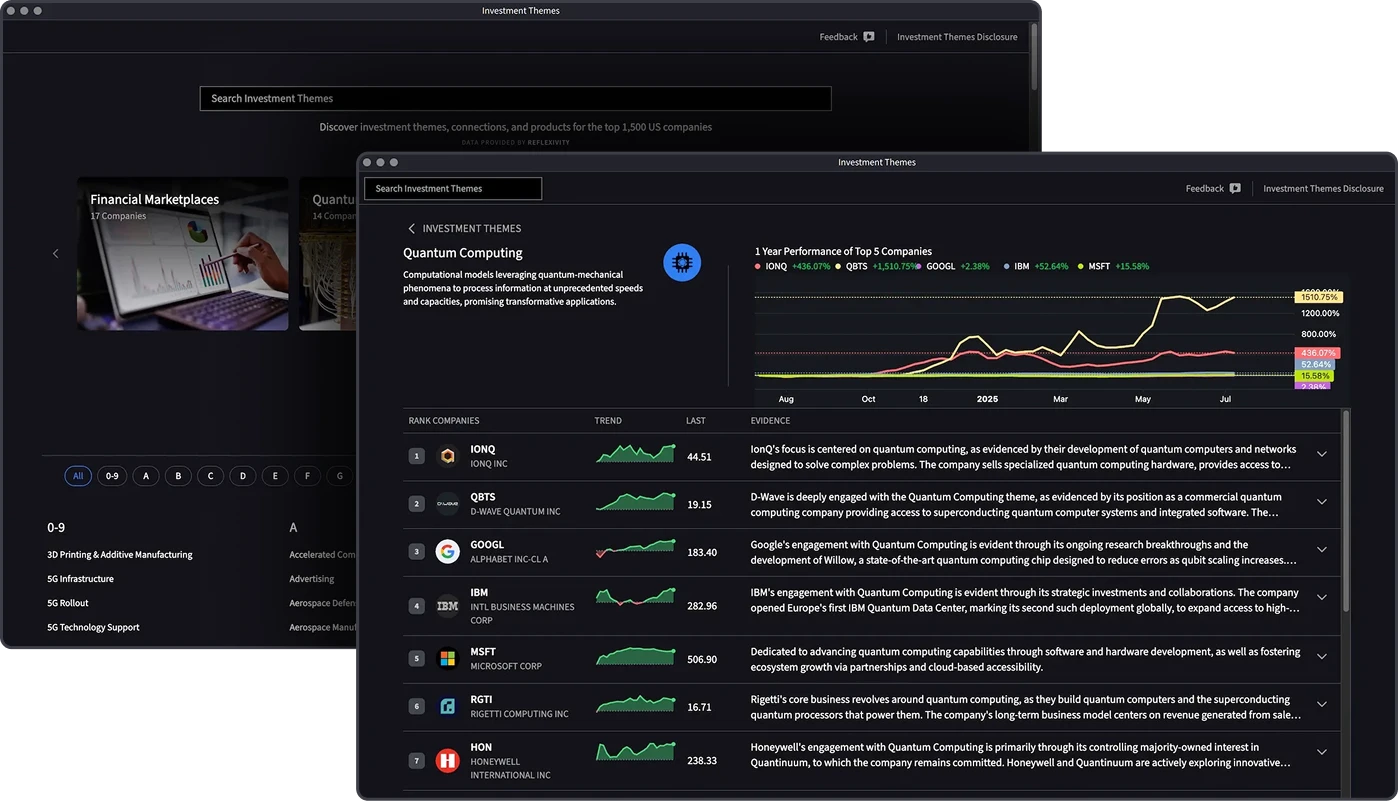Select the 0-9 filter pill
Screen dimensions: 1398x801
[x=112, y=476]
